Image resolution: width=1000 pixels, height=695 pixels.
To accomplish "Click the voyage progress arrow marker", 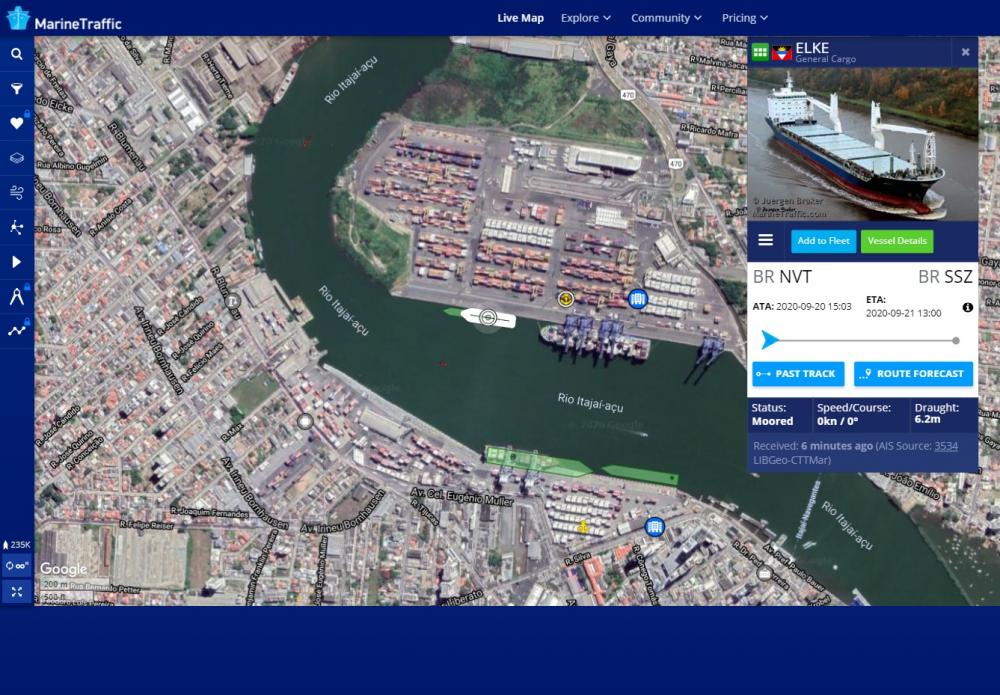I will click(x=770, y=340).
